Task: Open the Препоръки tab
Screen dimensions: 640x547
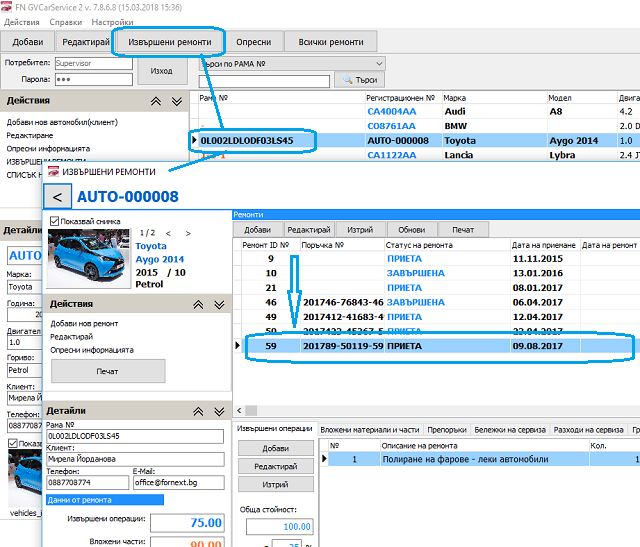Action: [447, 430]
